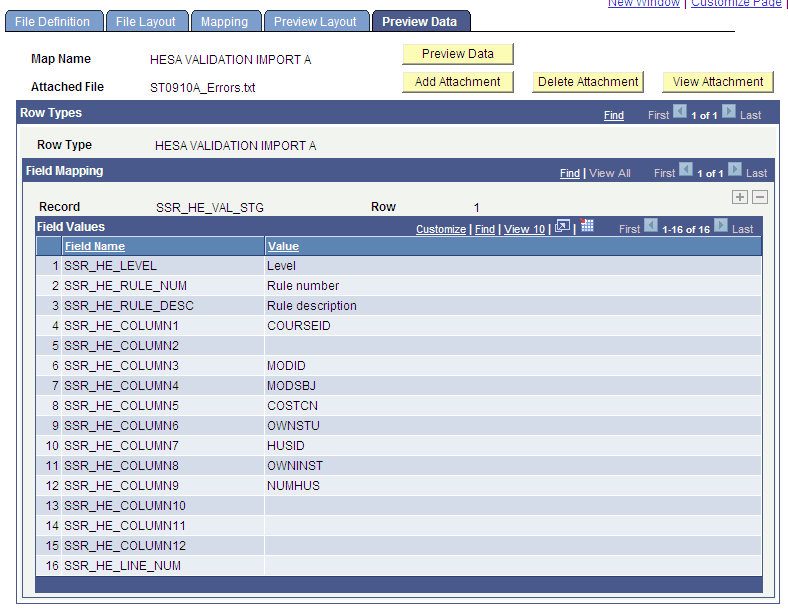This screenshot has height=614, width=788.
Task: Click View 10 link in Field Values
Action: [x=524, y=229]
